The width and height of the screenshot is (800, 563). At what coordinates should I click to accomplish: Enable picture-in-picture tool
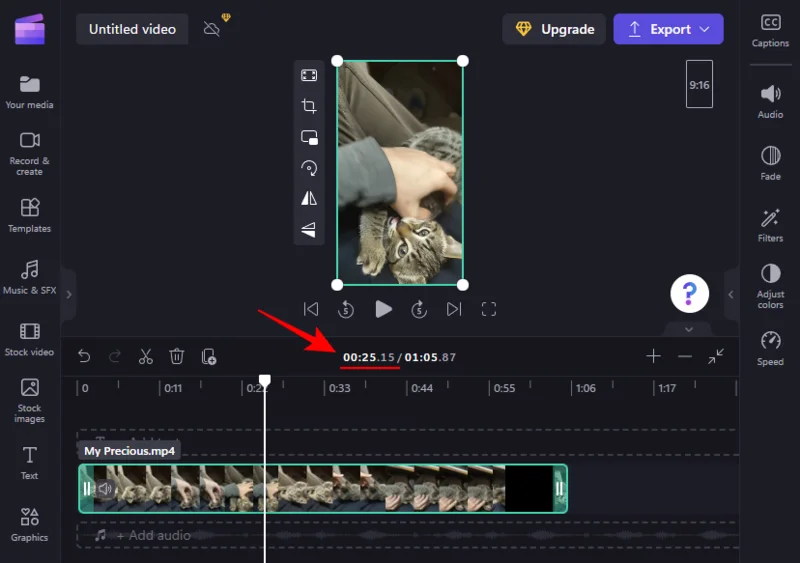coord(309,137)
